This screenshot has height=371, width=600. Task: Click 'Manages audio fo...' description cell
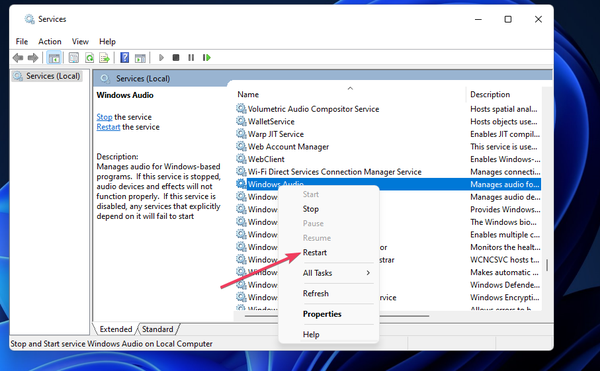click(x=505, y=184)
